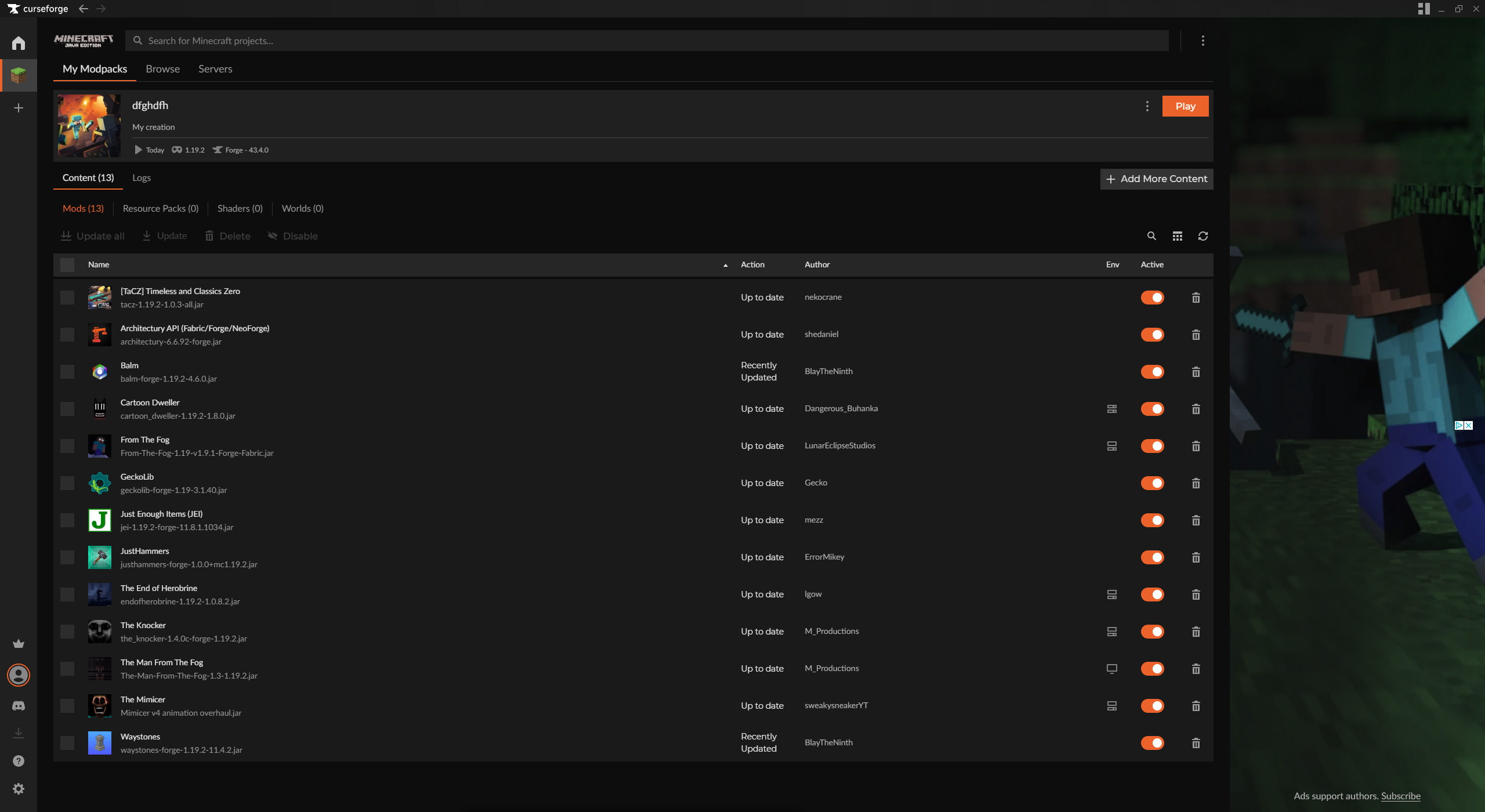Open the Minecraft game icon in sidebar
Screen dimensions: 1485x812
point(19,75)
